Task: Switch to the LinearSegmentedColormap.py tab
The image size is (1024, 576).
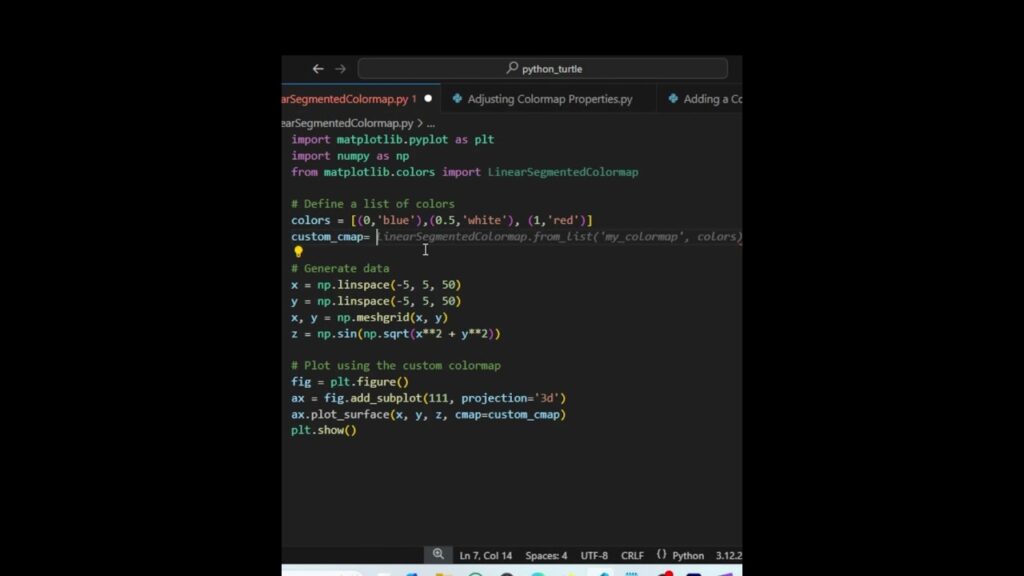Action: click(358, 99)
